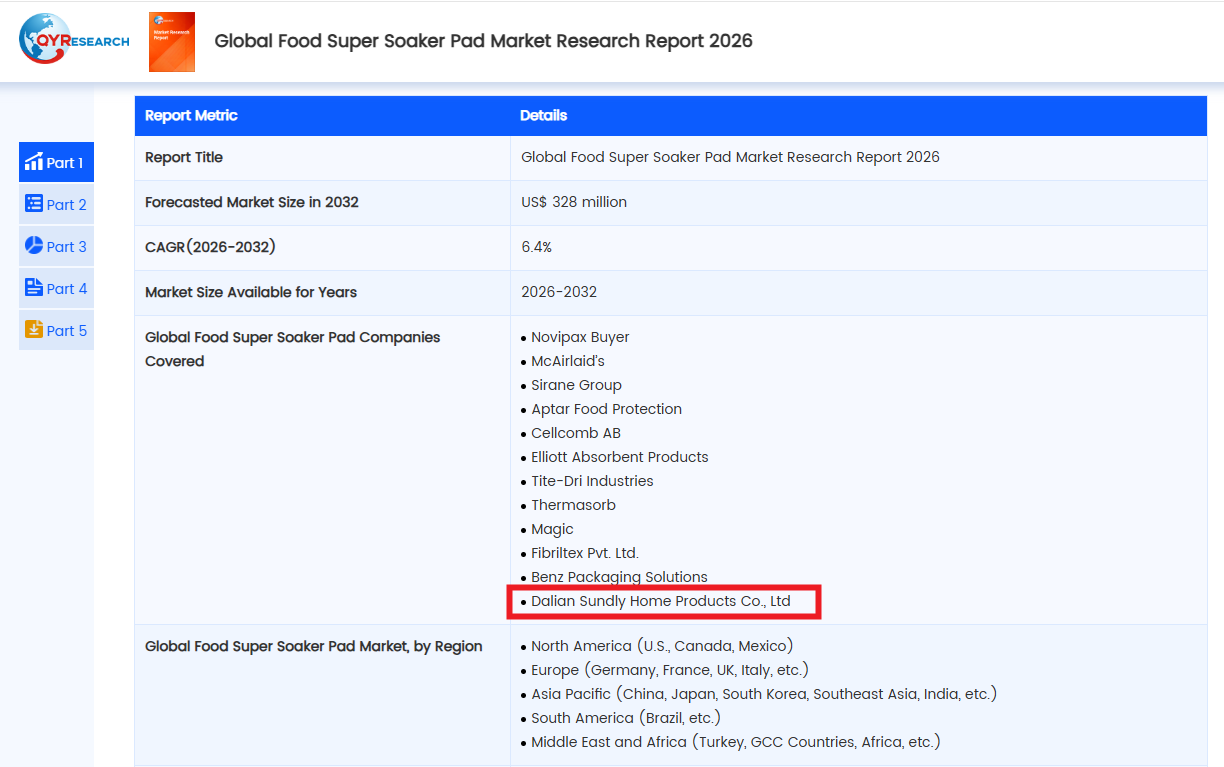The height and width of the screenshot is (767, 1224).
Task: Click the bar chart icon for Part 1
Action: pyautogui.click(x=34, y=162)
